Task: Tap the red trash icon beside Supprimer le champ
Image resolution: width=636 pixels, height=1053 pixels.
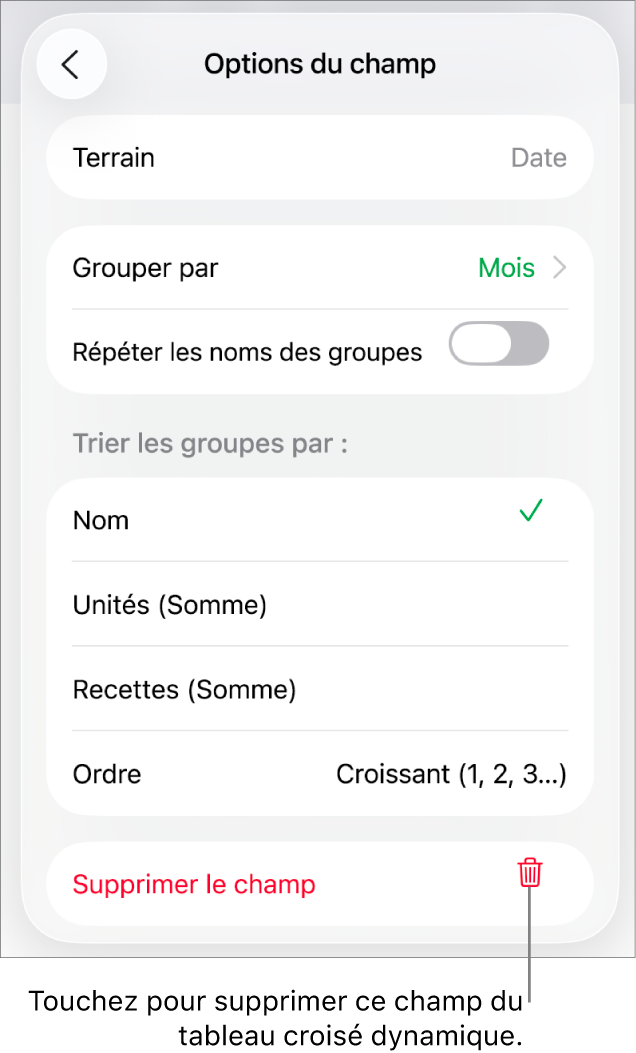Action: [x=528, y=873]
